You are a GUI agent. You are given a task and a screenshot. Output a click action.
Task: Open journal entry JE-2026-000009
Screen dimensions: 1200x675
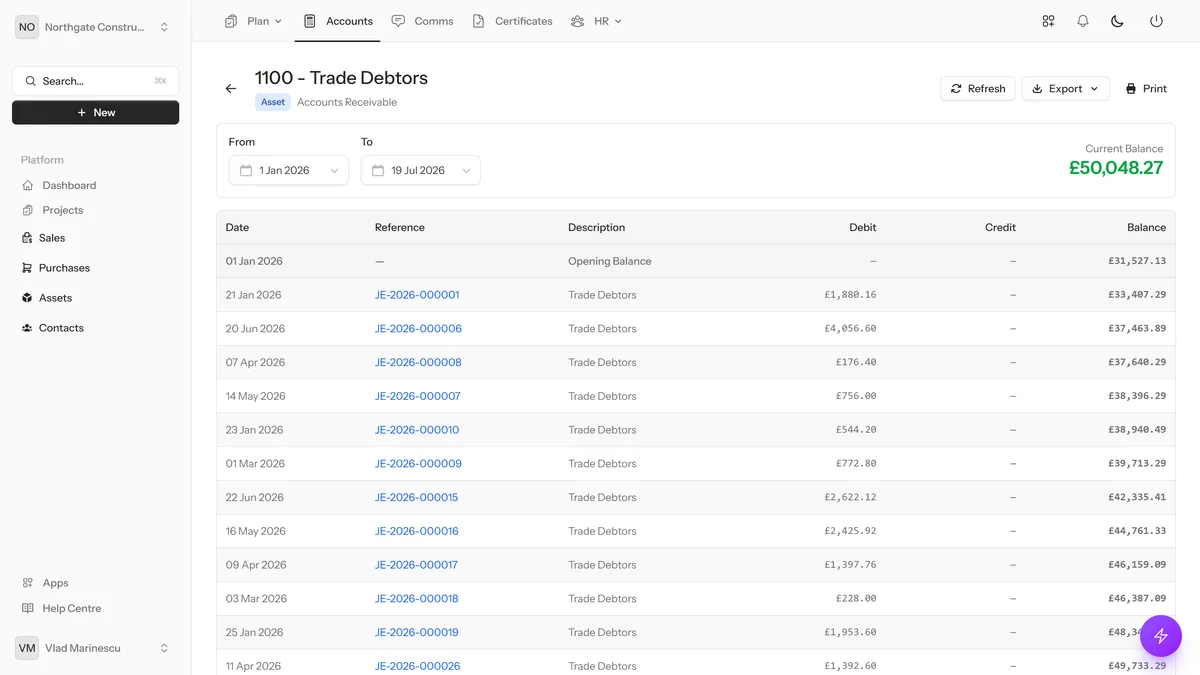pyautogui.click(x=418, y=464)
